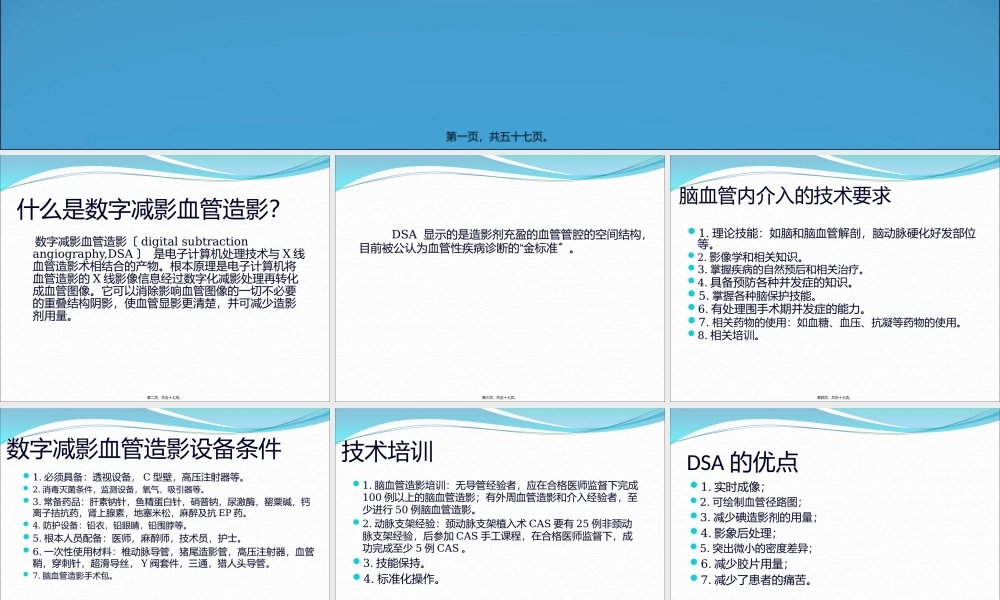The height and width of the screenshot is (600, 1000).
Task: Click the "2. 动脉支架经验" paragraph
Action: click(497, 536)
